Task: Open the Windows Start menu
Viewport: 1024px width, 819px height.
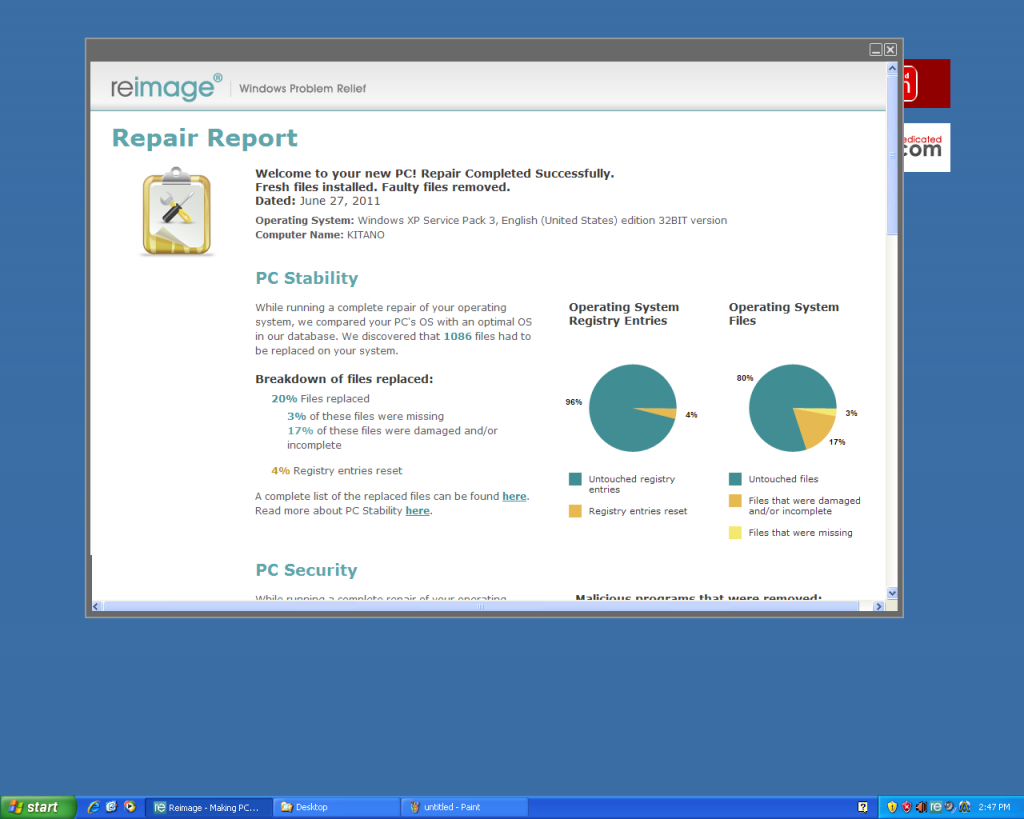Action: click(x=38, y=807)
